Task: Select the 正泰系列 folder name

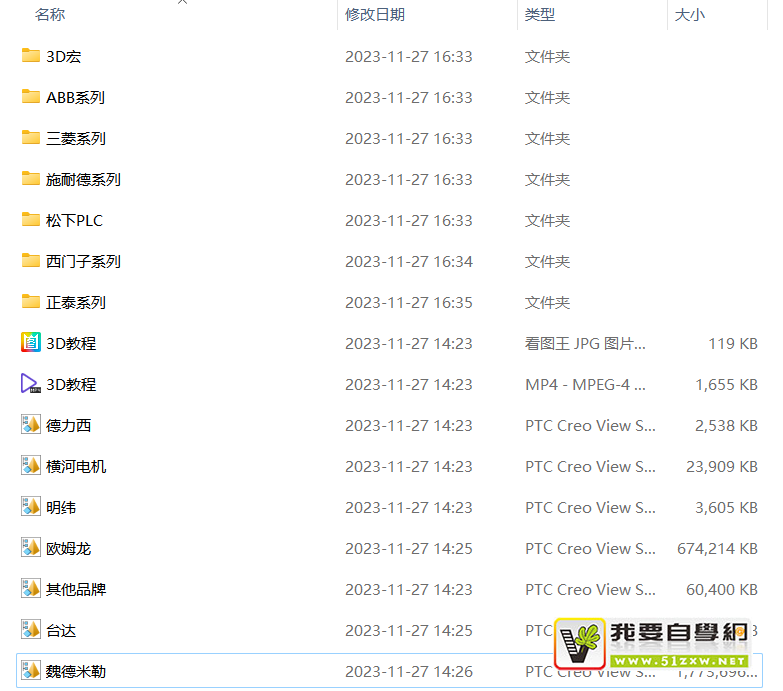Action: (76, 302)
